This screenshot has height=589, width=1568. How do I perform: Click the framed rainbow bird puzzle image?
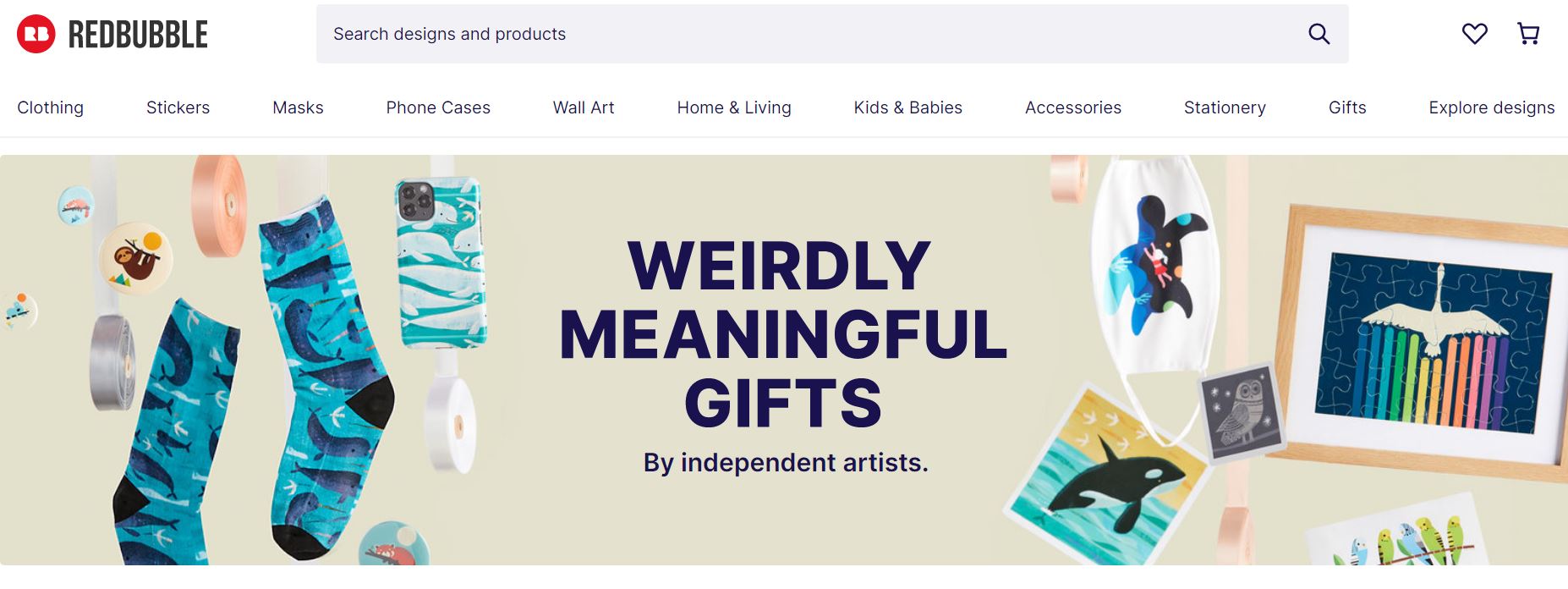[1429, 343]
